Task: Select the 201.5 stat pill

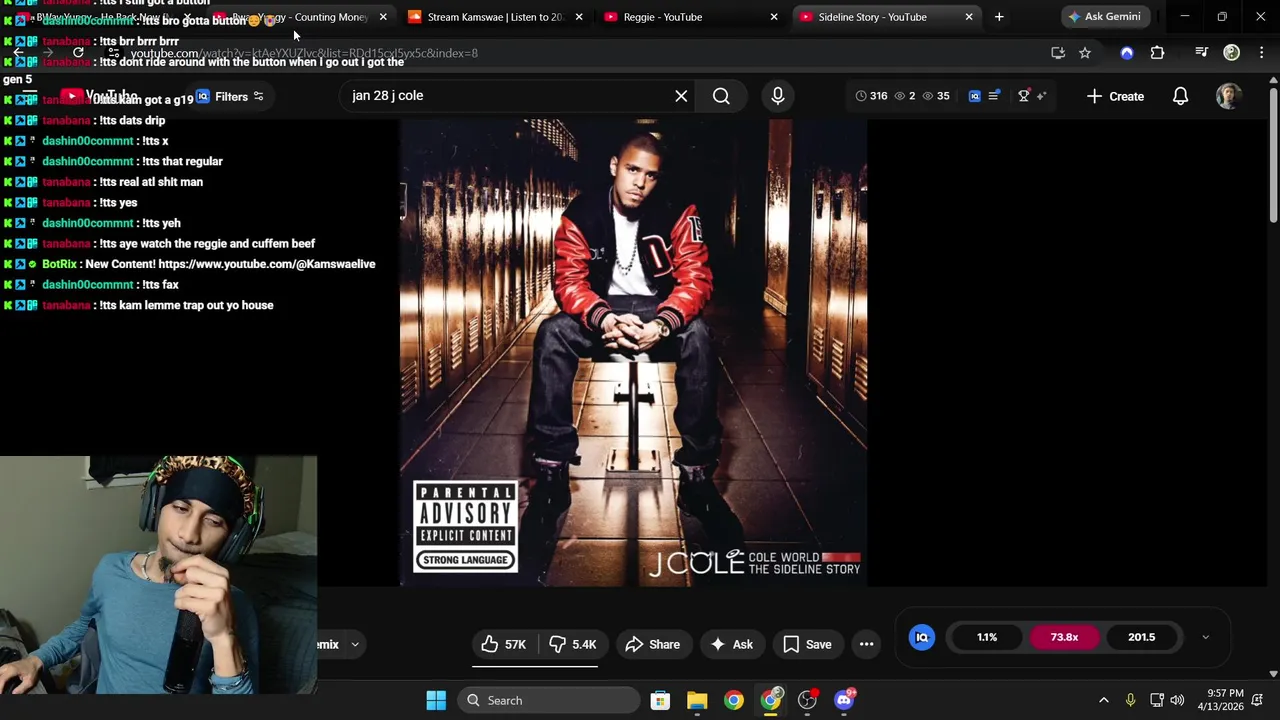Action: 1141,637
